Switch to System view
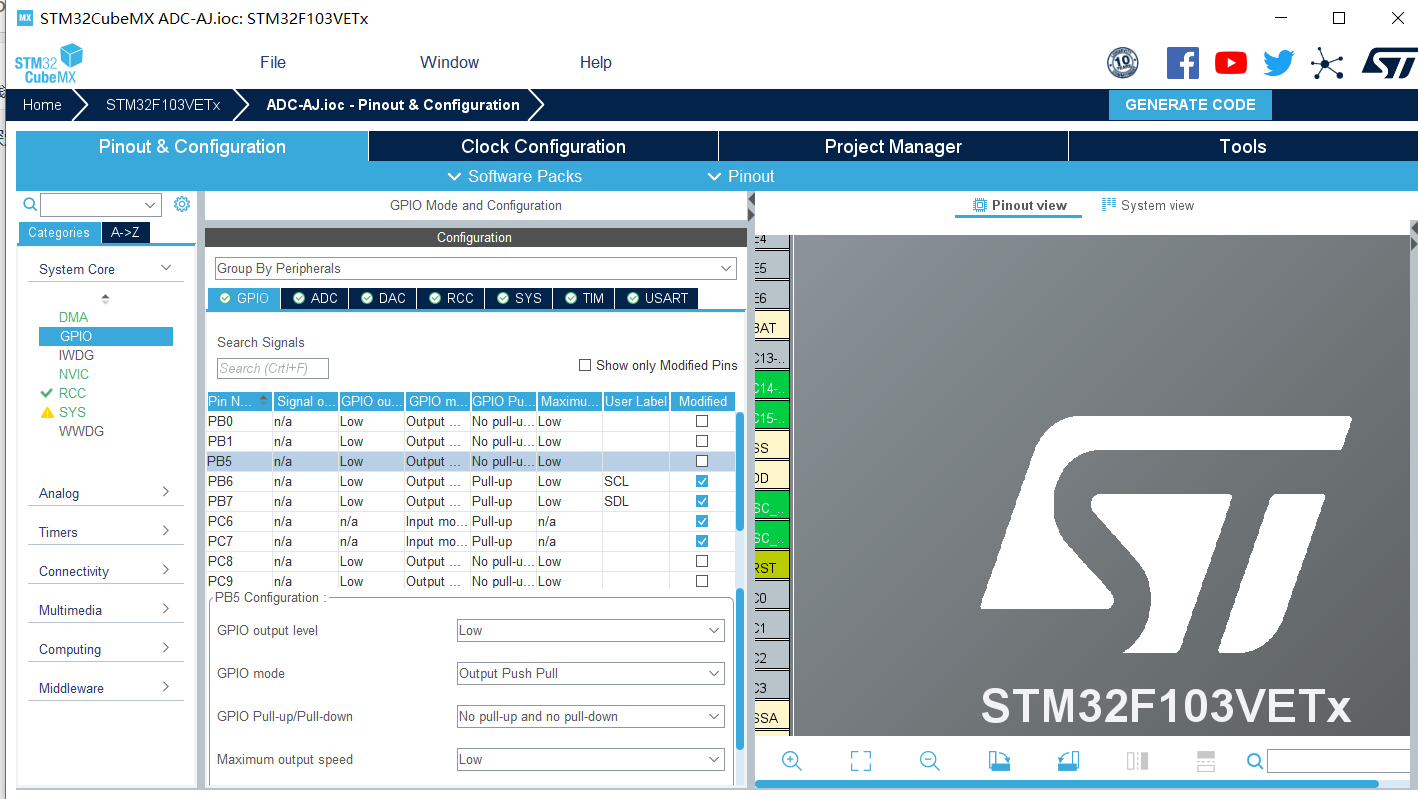Screen dimensions: 1418x799 [x=1147, y=205]
